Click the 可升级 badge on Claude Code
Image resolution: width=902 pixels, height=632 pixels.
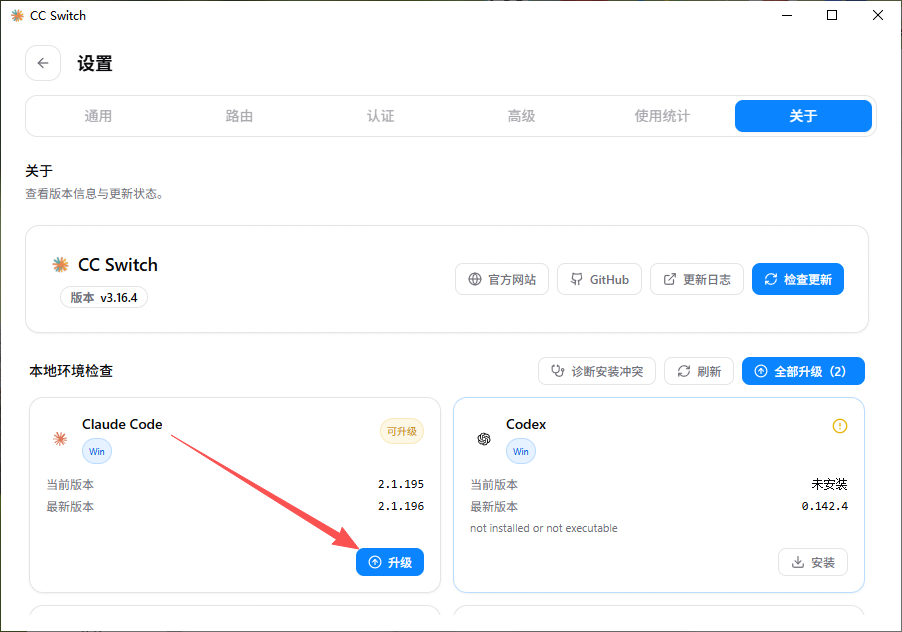tap(402, 431)
